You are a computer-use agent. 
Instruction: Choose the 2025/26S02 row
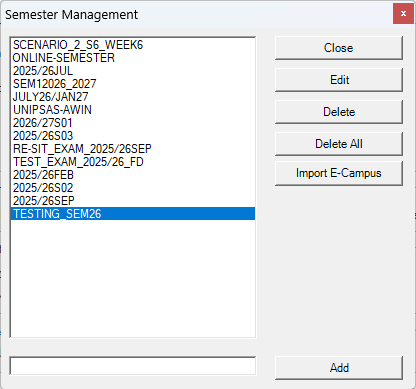coord(133,188)
